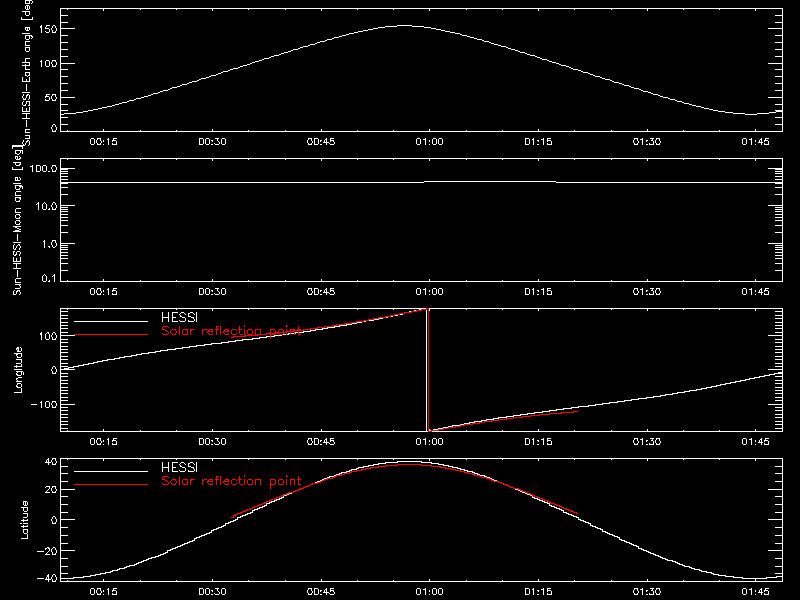Click the 40 tick on Latitude axis
800x600 pixels.
(52, 462)
